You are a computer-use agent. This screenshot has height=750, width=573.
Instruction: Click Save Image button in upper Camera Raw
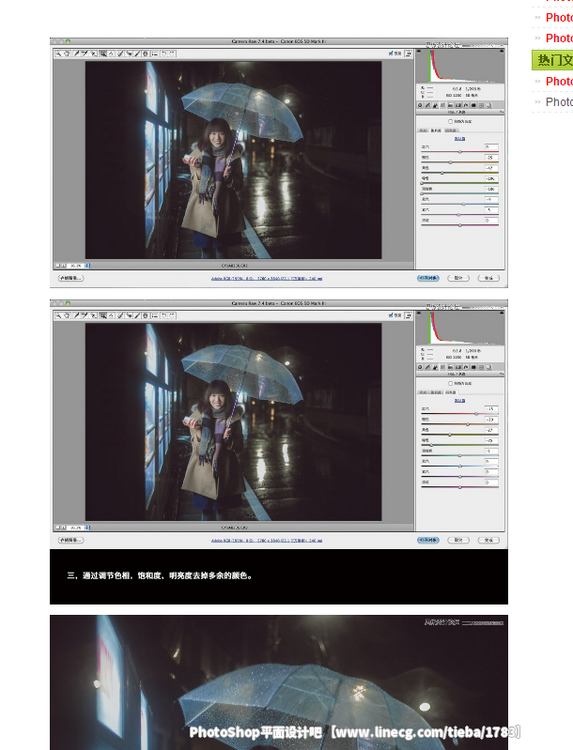[x=71, y=278]
